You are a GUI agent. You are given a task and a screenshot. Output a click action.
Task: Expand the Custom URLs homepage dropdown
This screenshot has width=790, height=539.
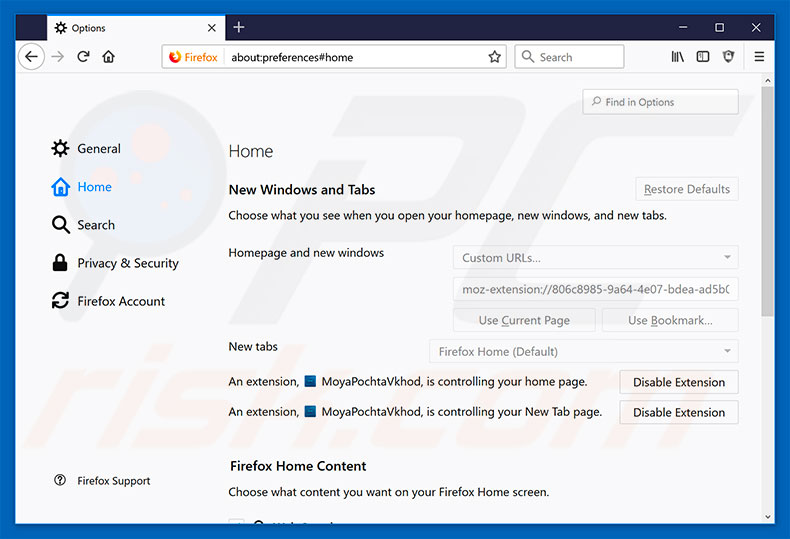[596, 257]
